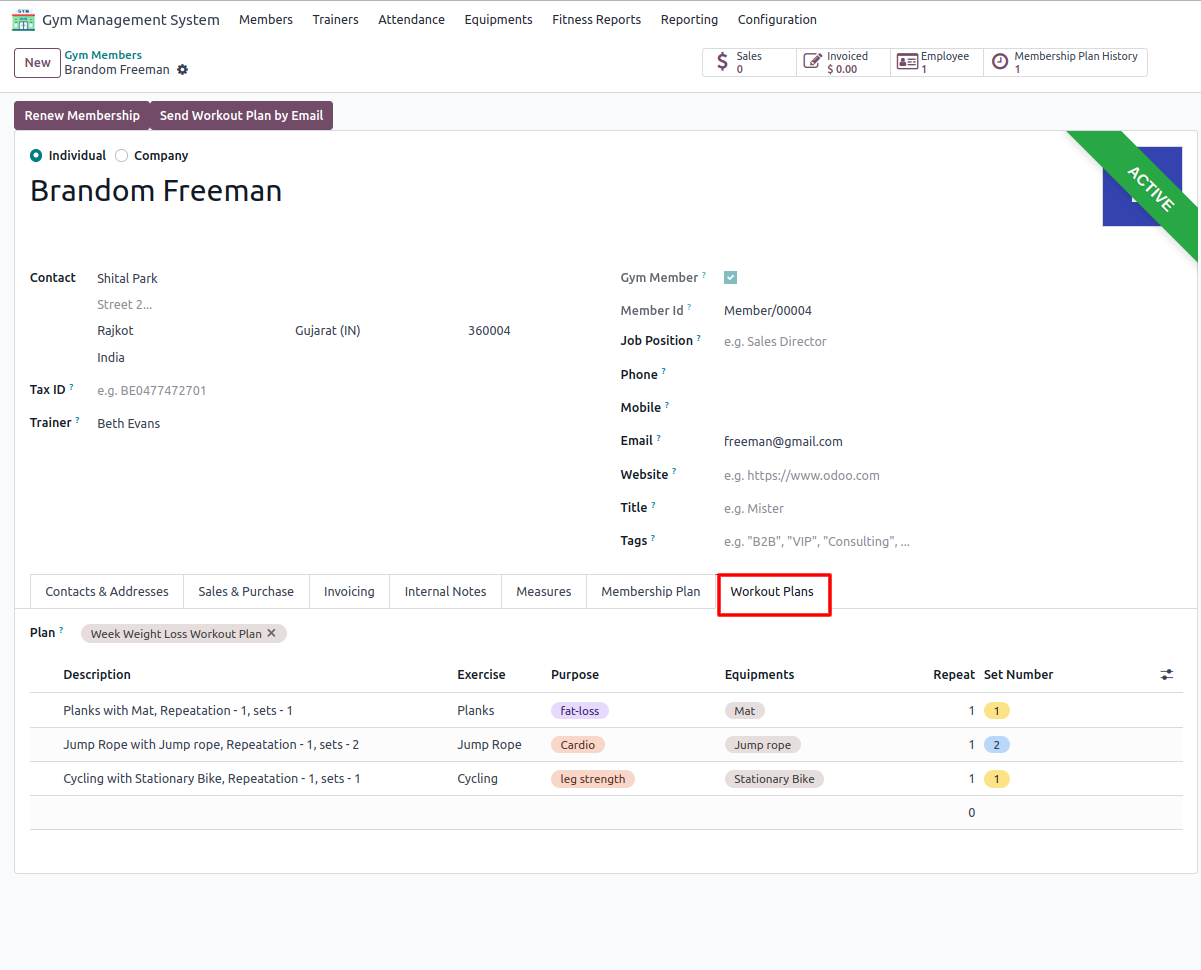This screenshot has height=970, width=1201.
Task: Click the Gym Management System app icon
Action: click(23, 20)
